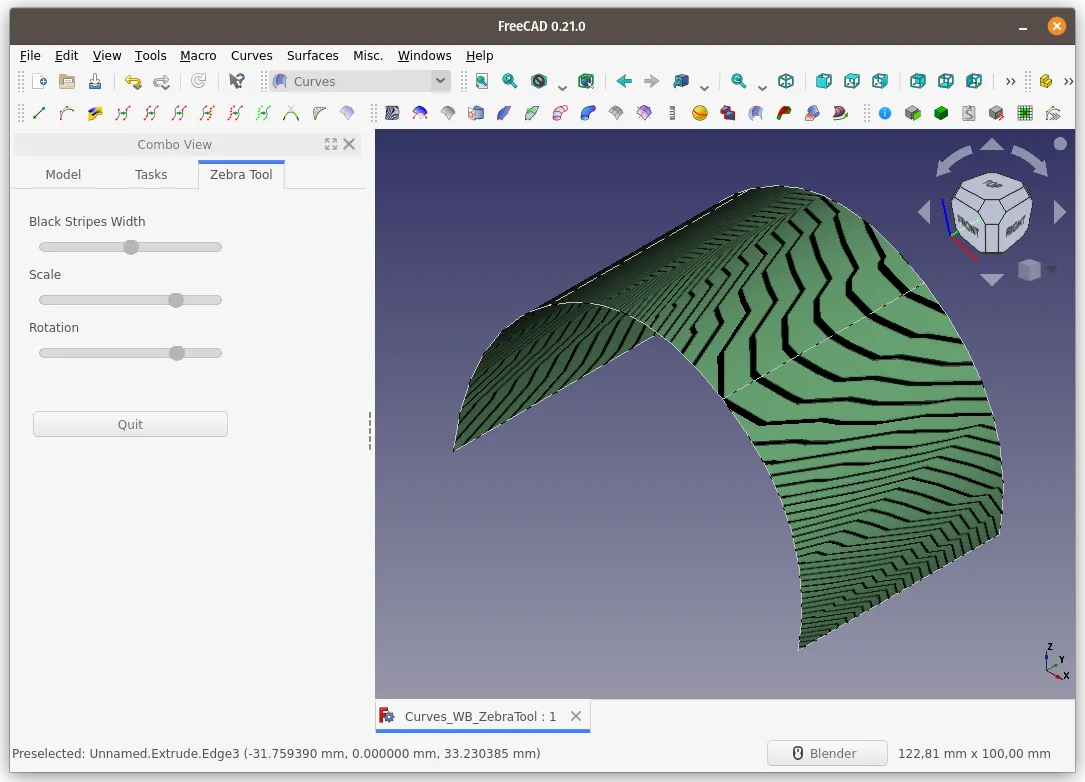Save the document with the save icon
Screen dimensions: 1085x782
point(95,82)
